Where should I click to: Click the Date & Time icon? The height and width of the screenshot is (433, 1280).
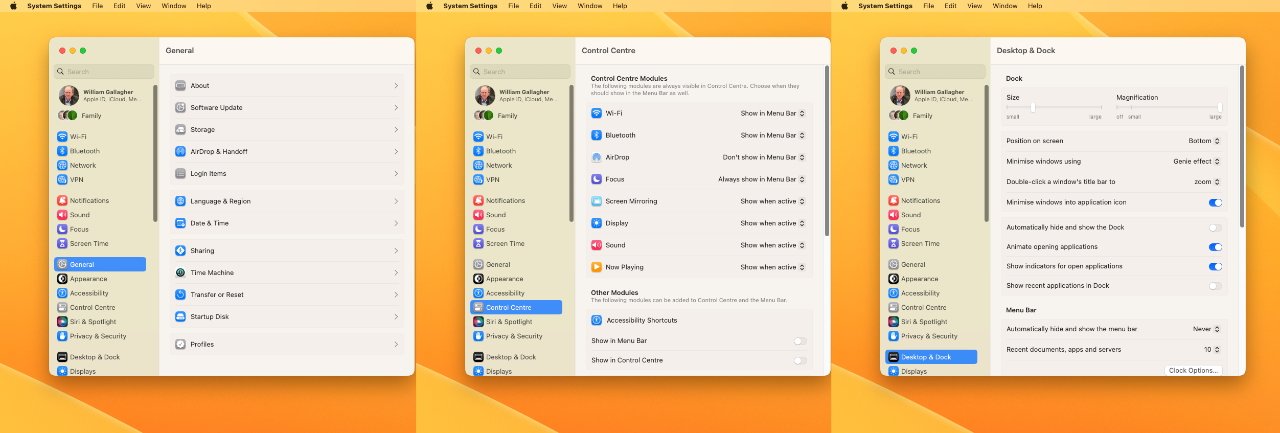[181, 223]
